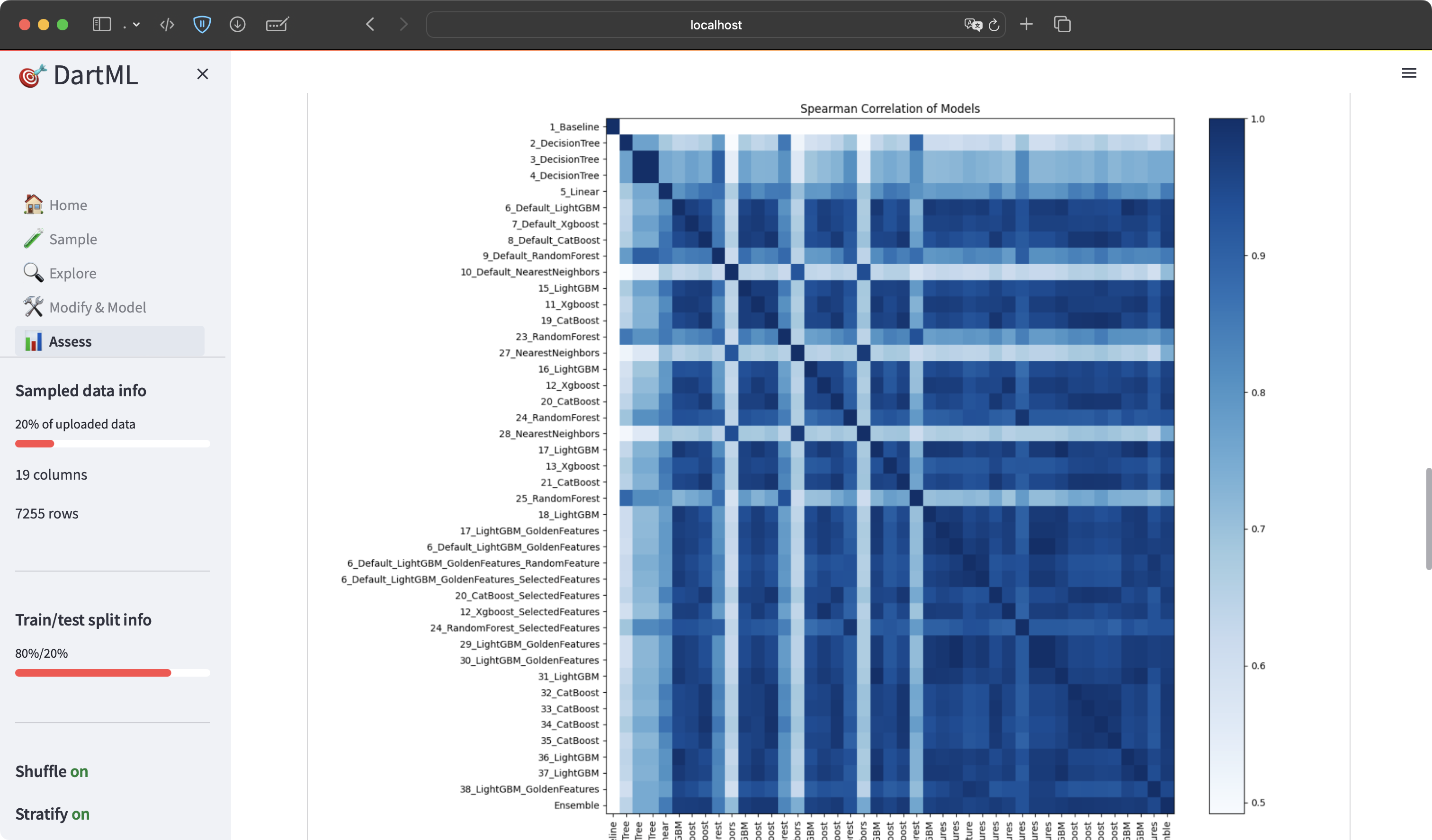Click the privacy shield icon
The image size is (1432, 840).
click(202, 25)
